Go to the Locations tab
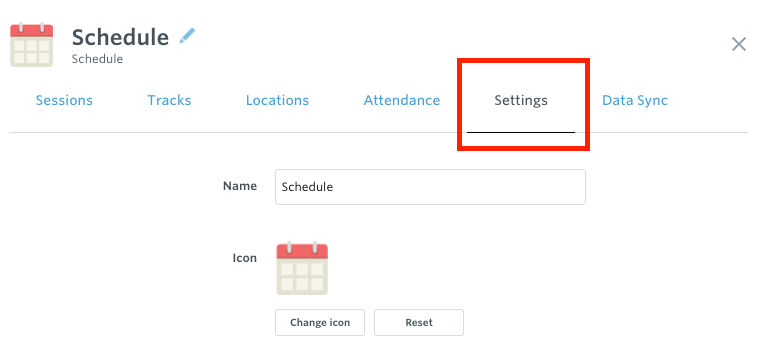Screen dimensions: 763x361 point(277,100)
